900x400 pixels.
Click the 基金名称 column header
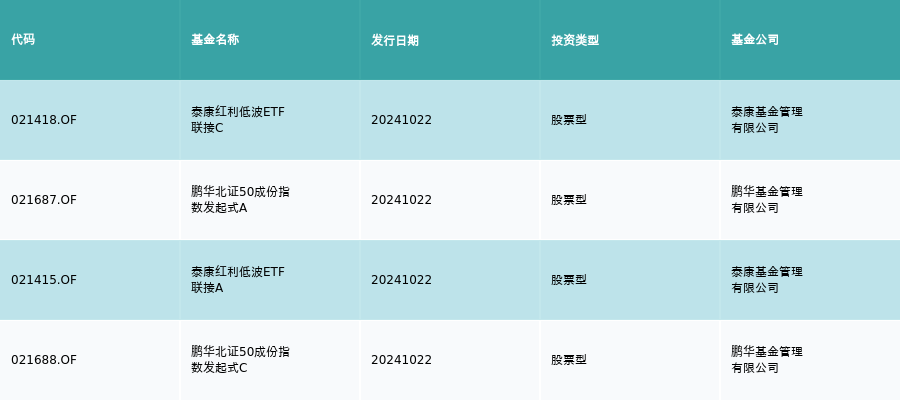coord(215,40)
